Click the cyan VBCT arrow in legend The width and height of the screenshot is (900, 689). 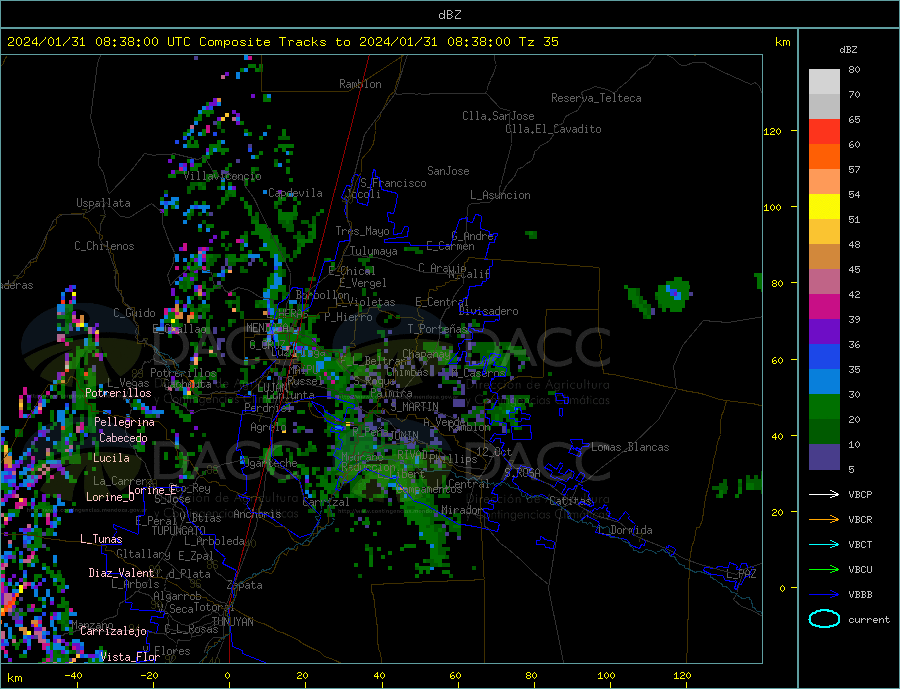coord(824,544)
